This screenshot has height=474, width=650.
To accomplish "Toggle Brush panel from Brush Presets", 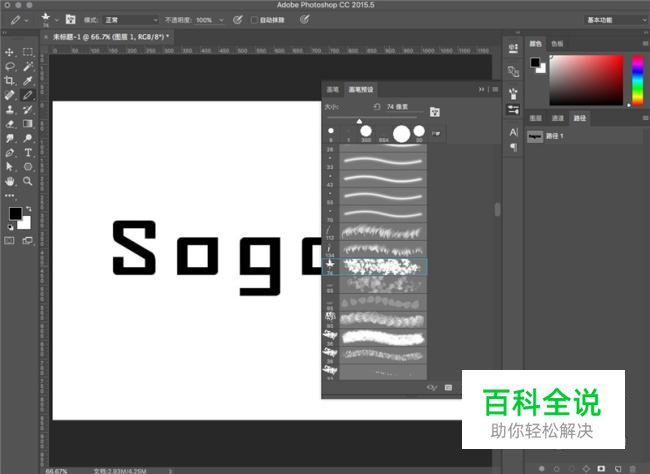I will point(434,112).
